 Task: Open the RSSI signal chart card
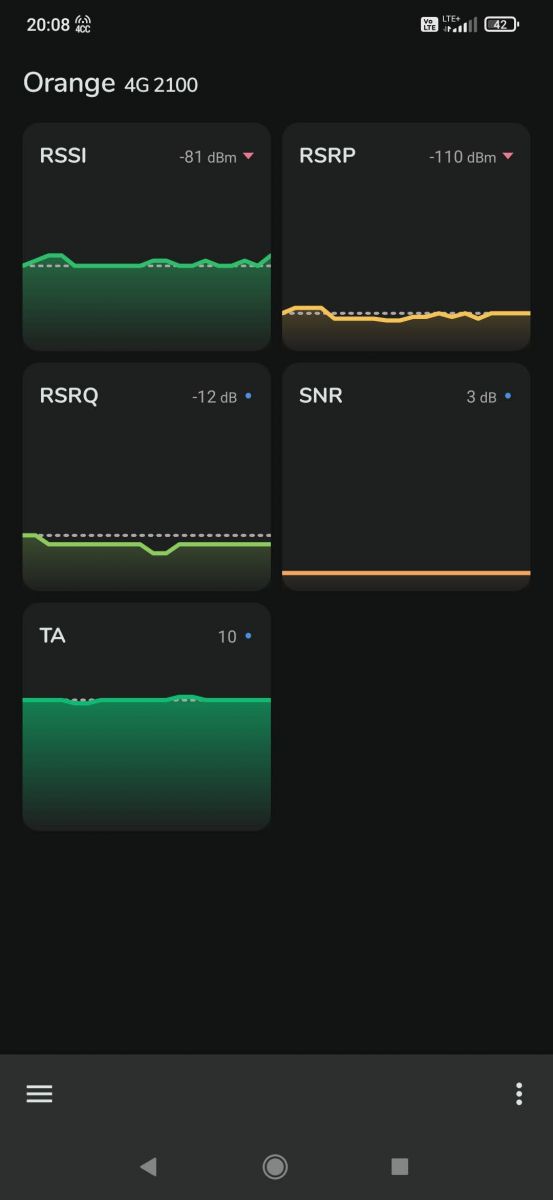147,237
